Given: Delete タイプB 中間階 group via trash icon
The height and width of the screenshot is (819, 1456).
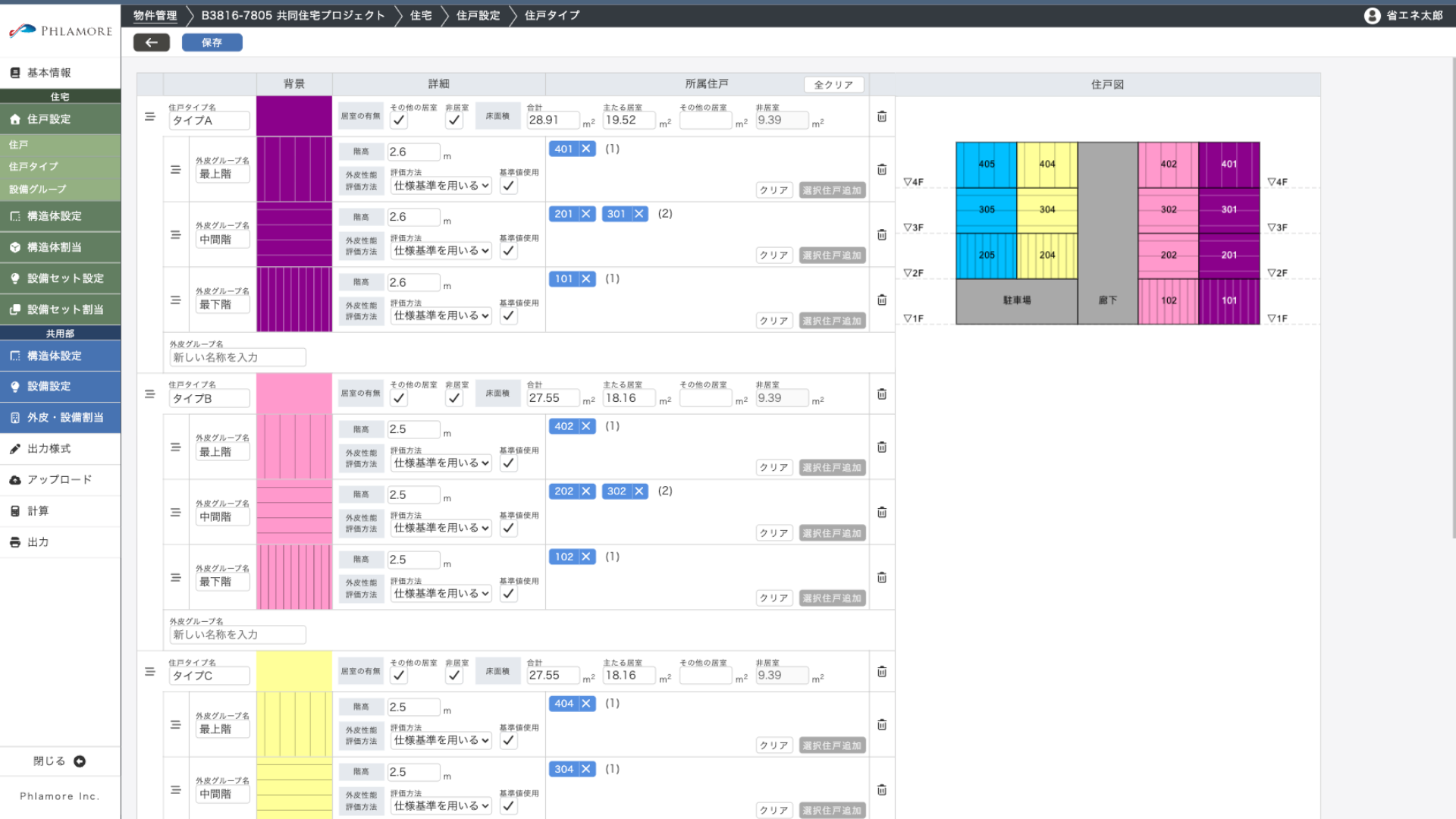Looking at the screenshot, I should (x=882, y=513).
